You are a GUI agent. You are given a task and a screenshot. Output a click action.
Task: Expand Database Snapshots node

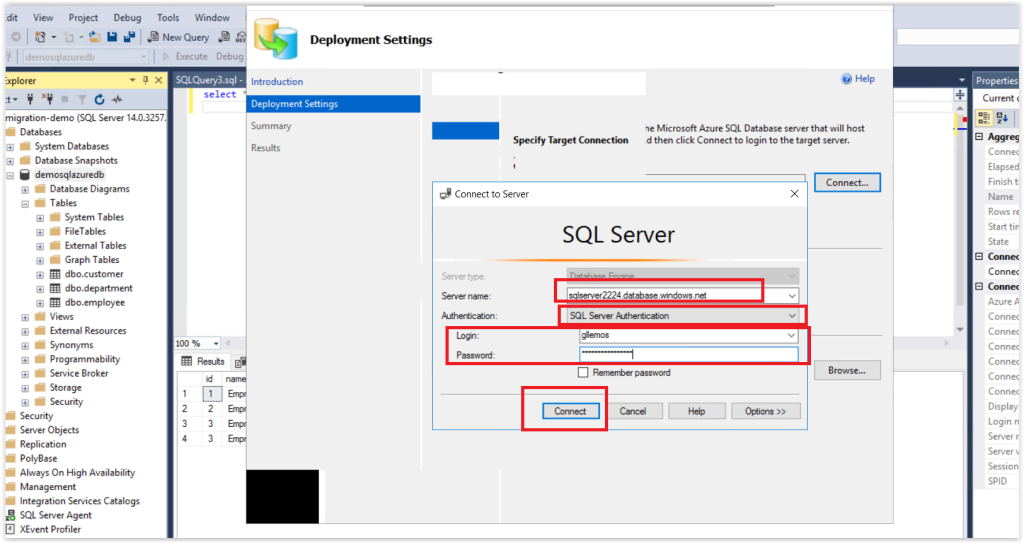[10, 161]
